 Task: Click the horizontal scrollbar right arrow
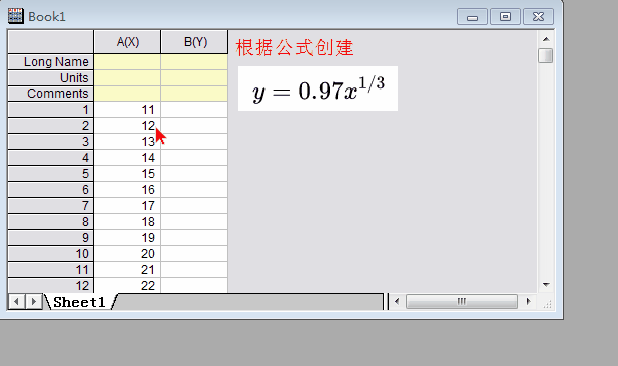(528, 302)
